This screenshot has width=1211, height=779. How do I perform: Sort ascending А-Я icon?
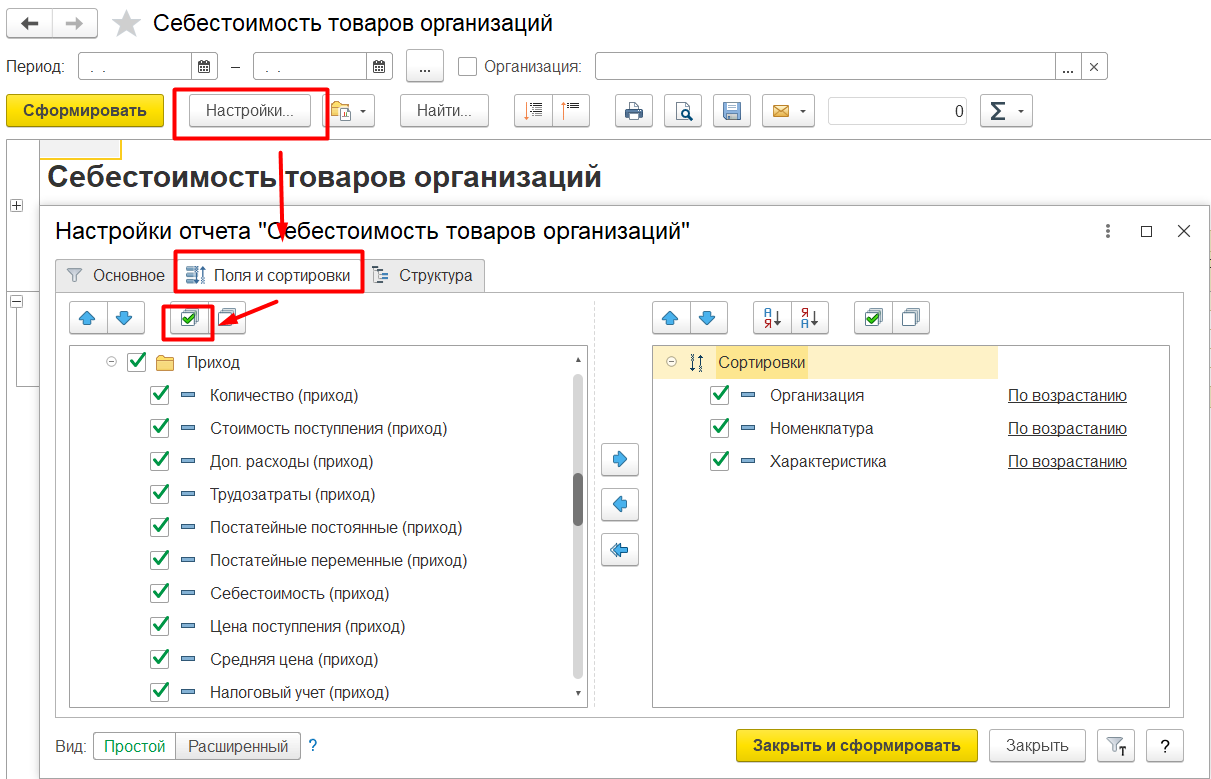coord(773,318)
